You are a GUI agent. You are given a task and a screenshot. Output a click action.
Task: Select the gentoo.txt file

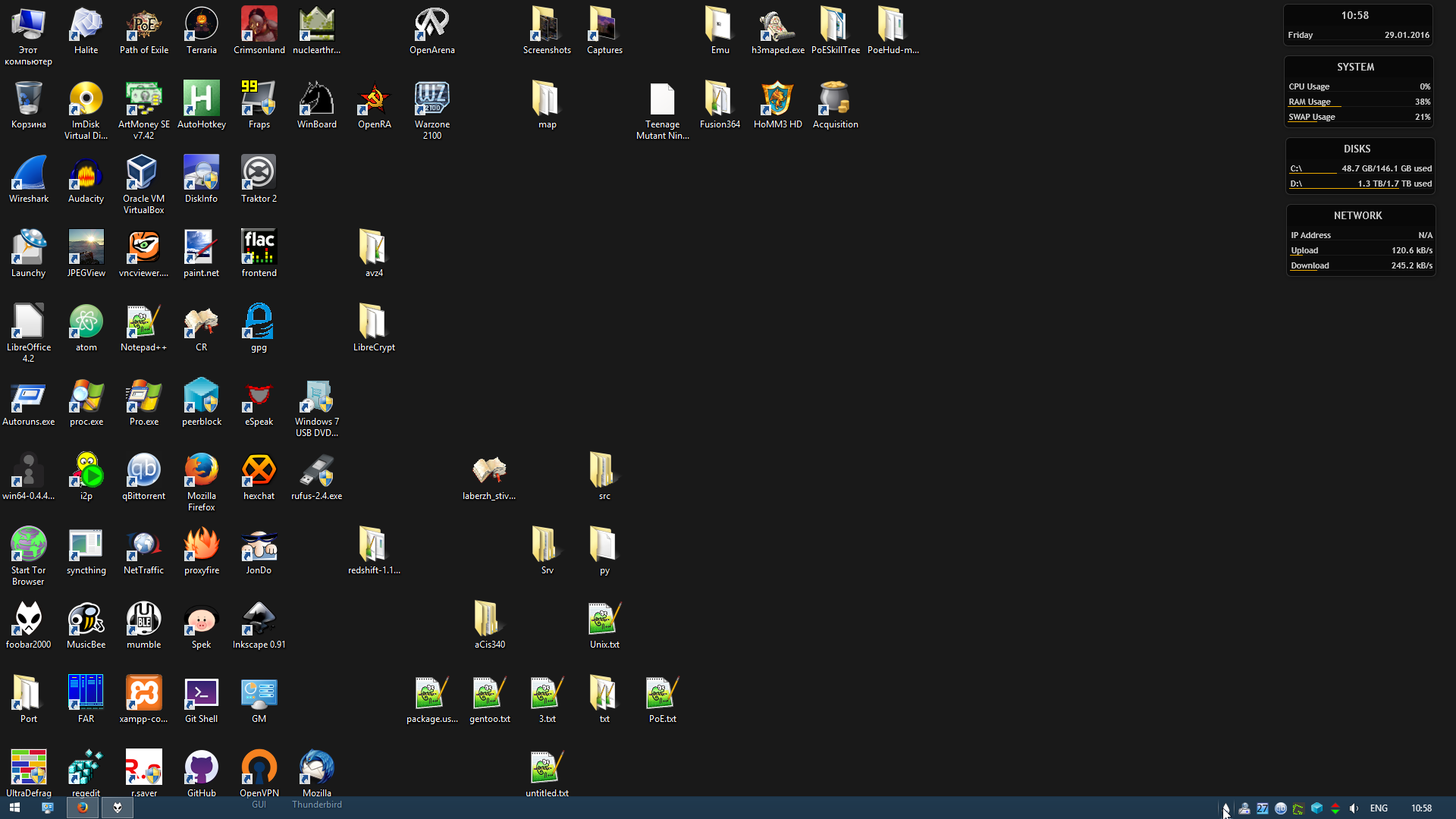pos(490,699)
